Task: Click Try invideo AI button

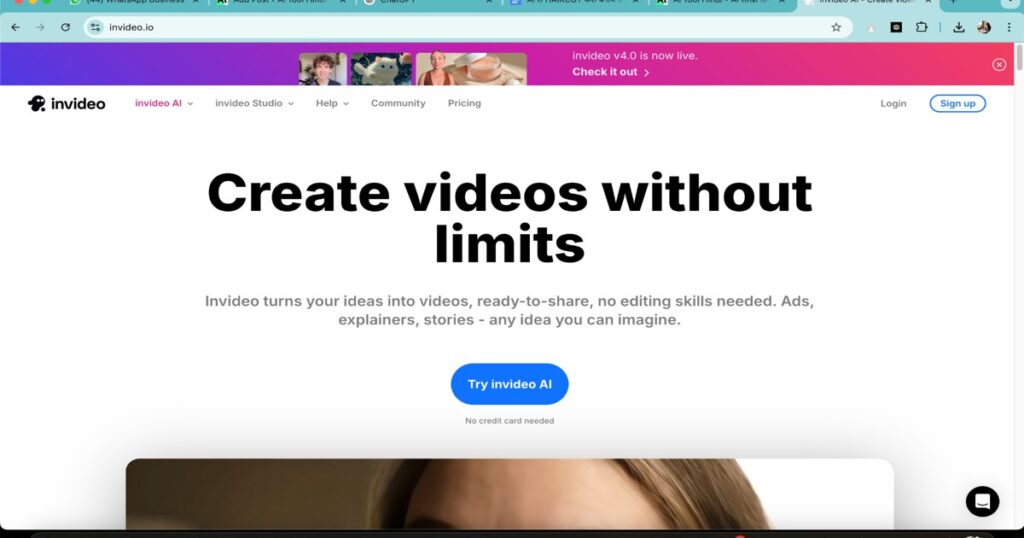Action: pyautogui.click(x=509, y=384)
